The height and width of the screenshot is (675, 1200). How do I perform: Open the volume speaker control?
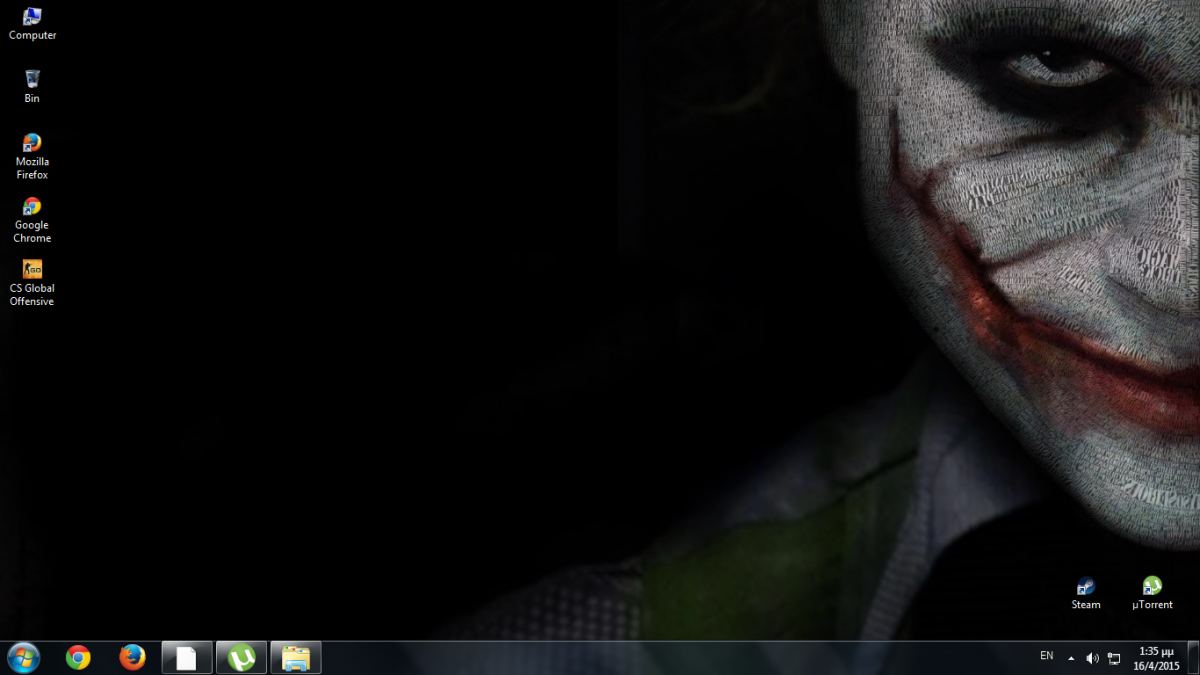pos(1092,658)
